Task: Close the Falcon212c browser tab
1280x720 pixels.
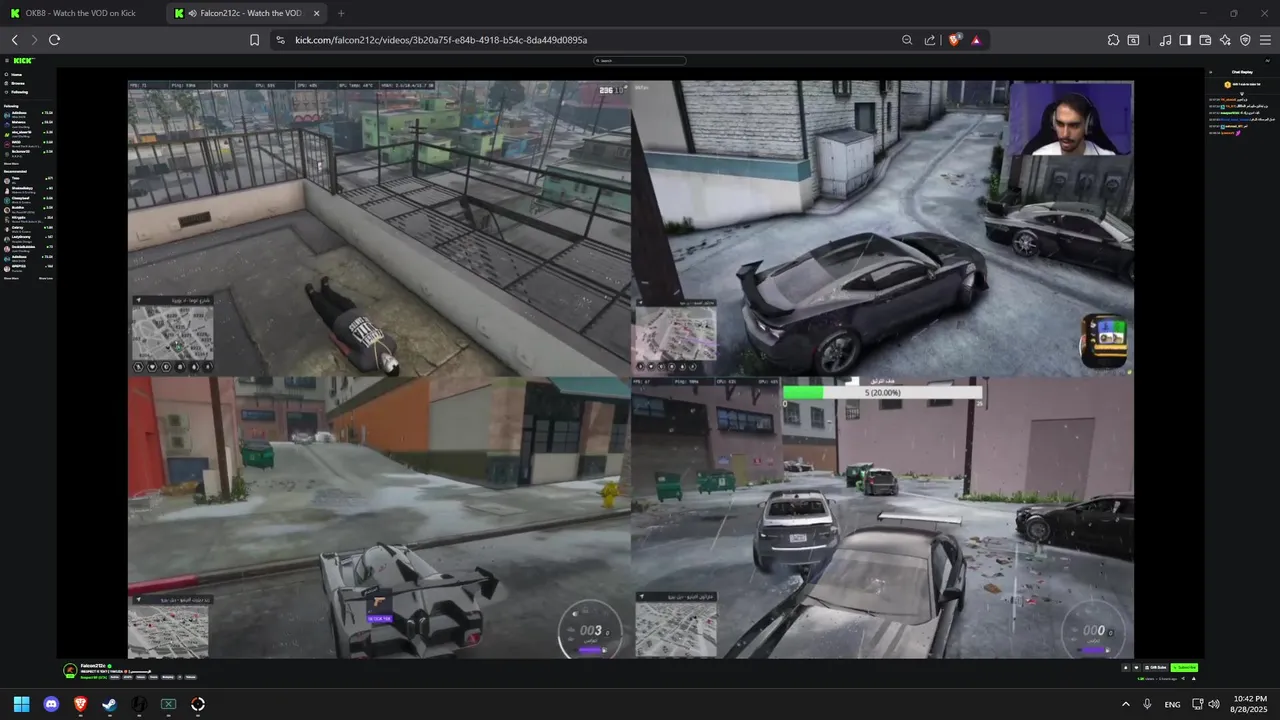Action: click(317, 13)
